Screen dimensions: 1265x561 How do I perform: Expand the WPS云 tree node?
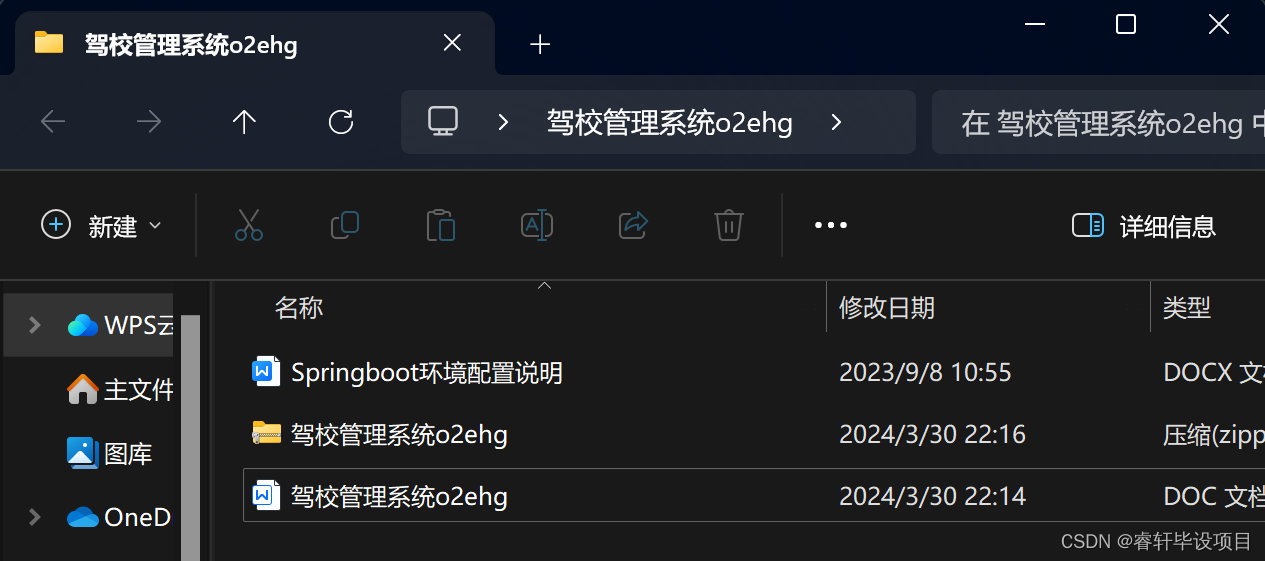coord(35,325)
